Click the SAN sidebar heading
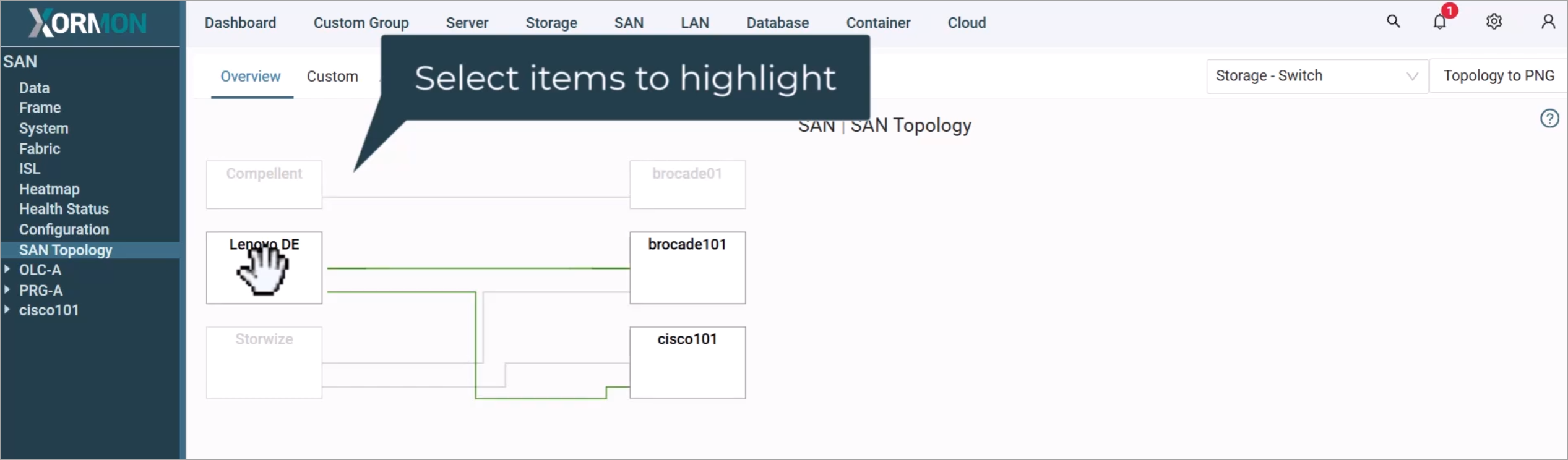This screenshot has height=460, width=1568. (x=20, y=62)
